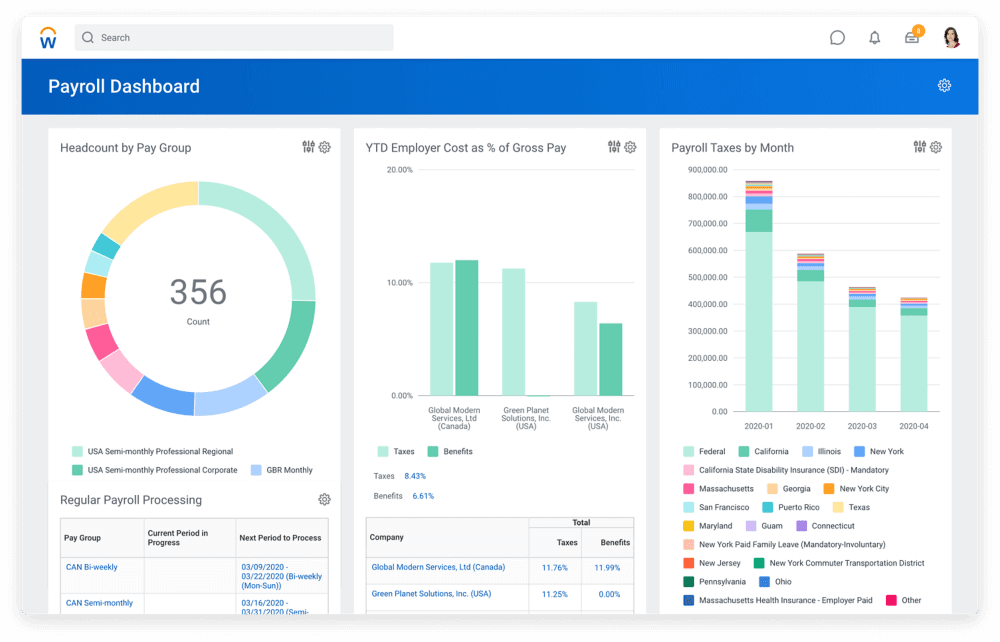Screen dimensions: 1000x642
Task: Toggle Guam legend swatch
Action: 751,526
